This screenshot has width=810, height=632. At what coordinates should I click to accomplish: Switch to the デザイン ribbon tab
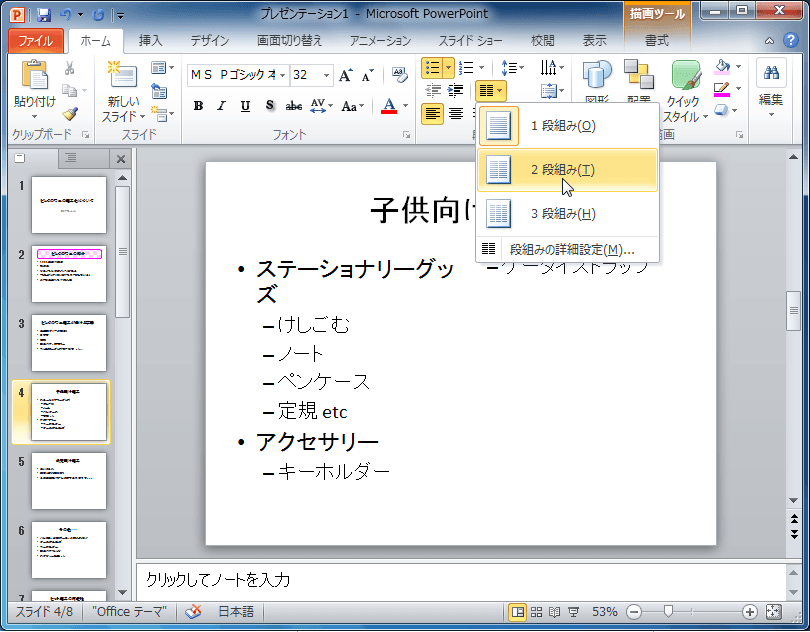(x=209, y=41)
